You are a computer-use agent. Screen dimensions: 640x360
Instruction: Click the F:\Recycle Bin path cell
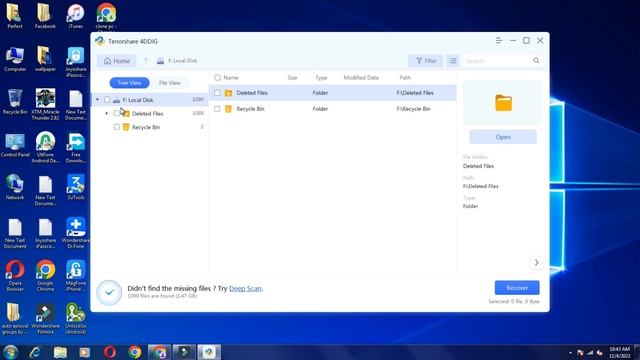[413, 109]
